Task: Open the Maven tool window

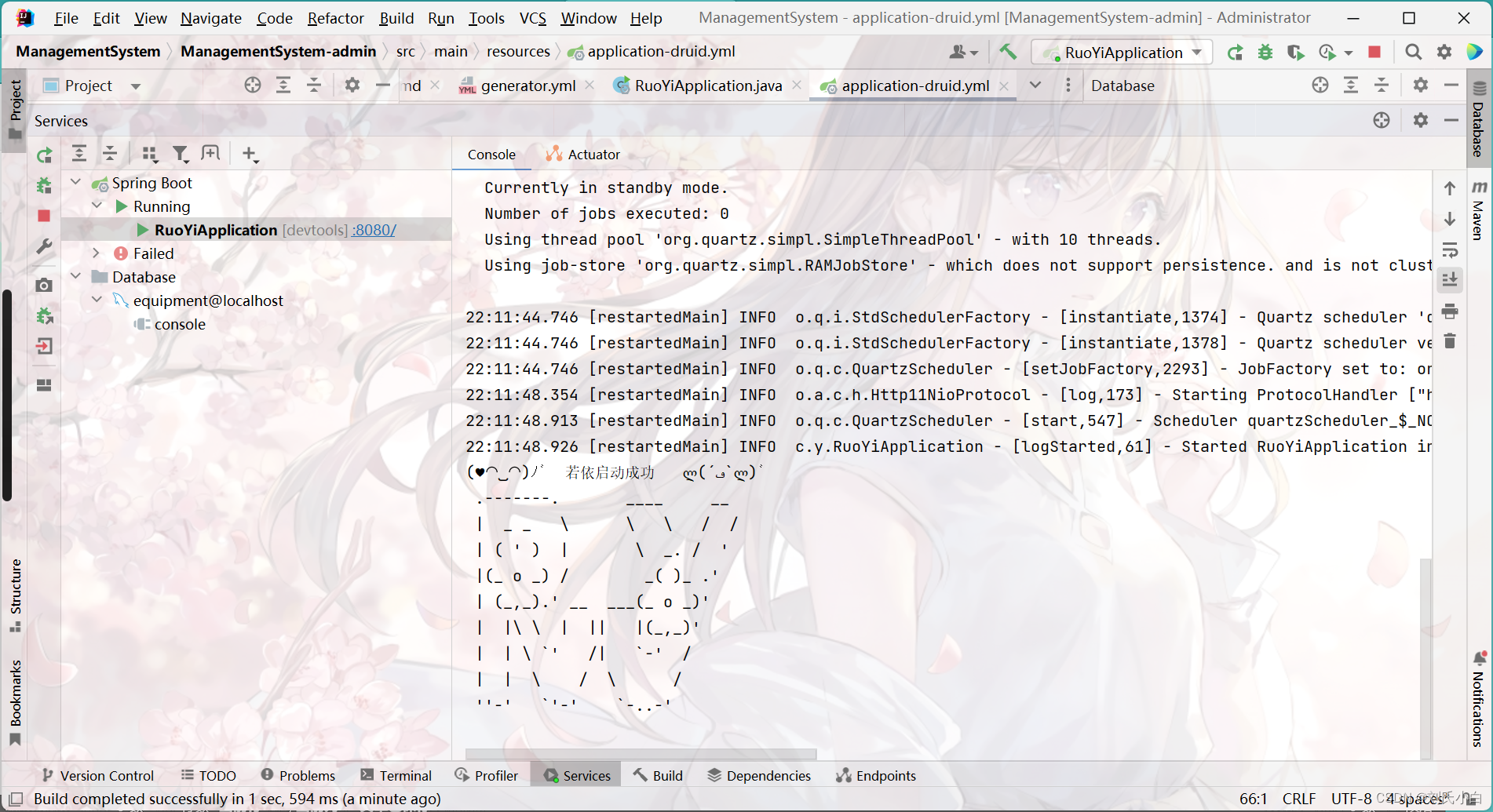Action: click(1479, 211)
